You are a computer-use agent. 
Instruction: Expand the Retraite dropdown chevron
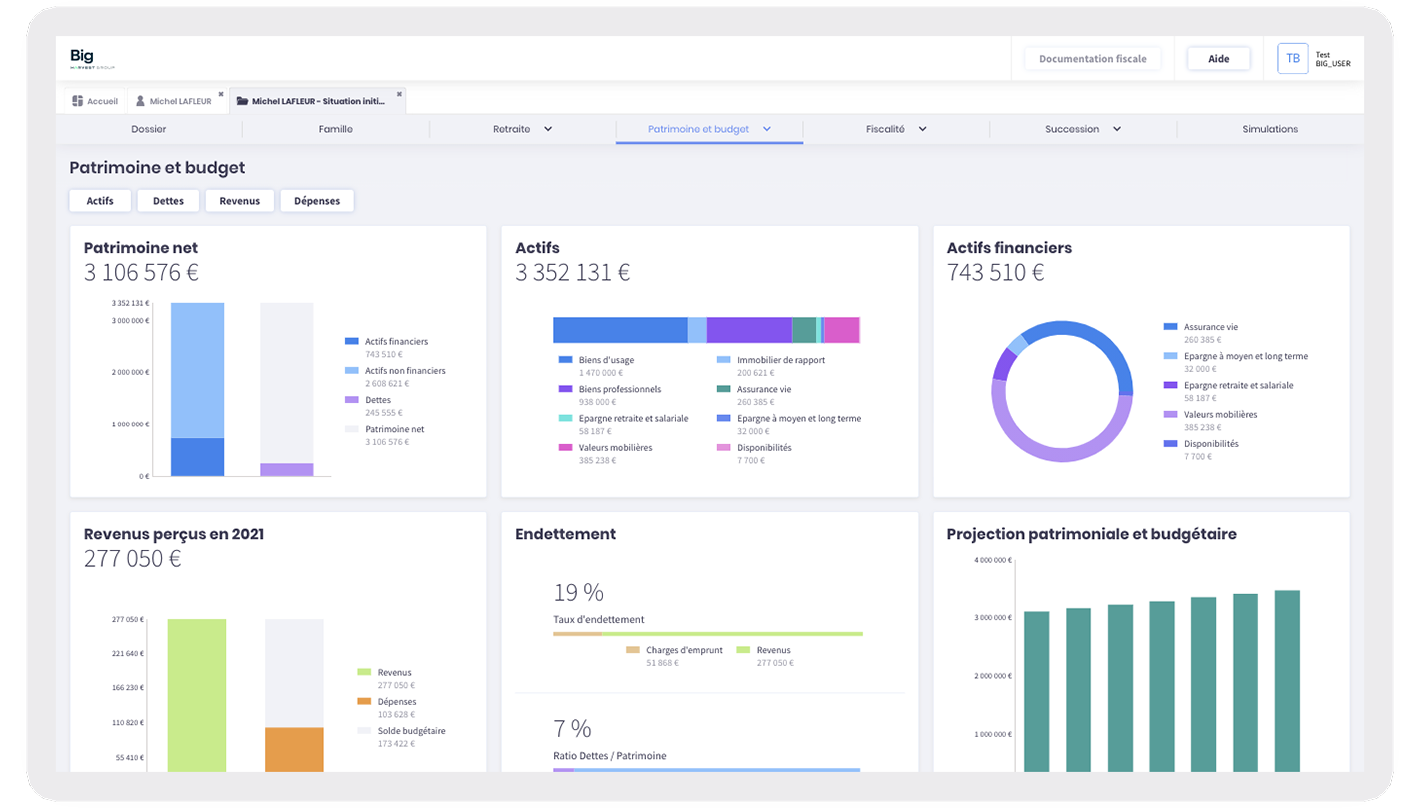tap(548, 129)
